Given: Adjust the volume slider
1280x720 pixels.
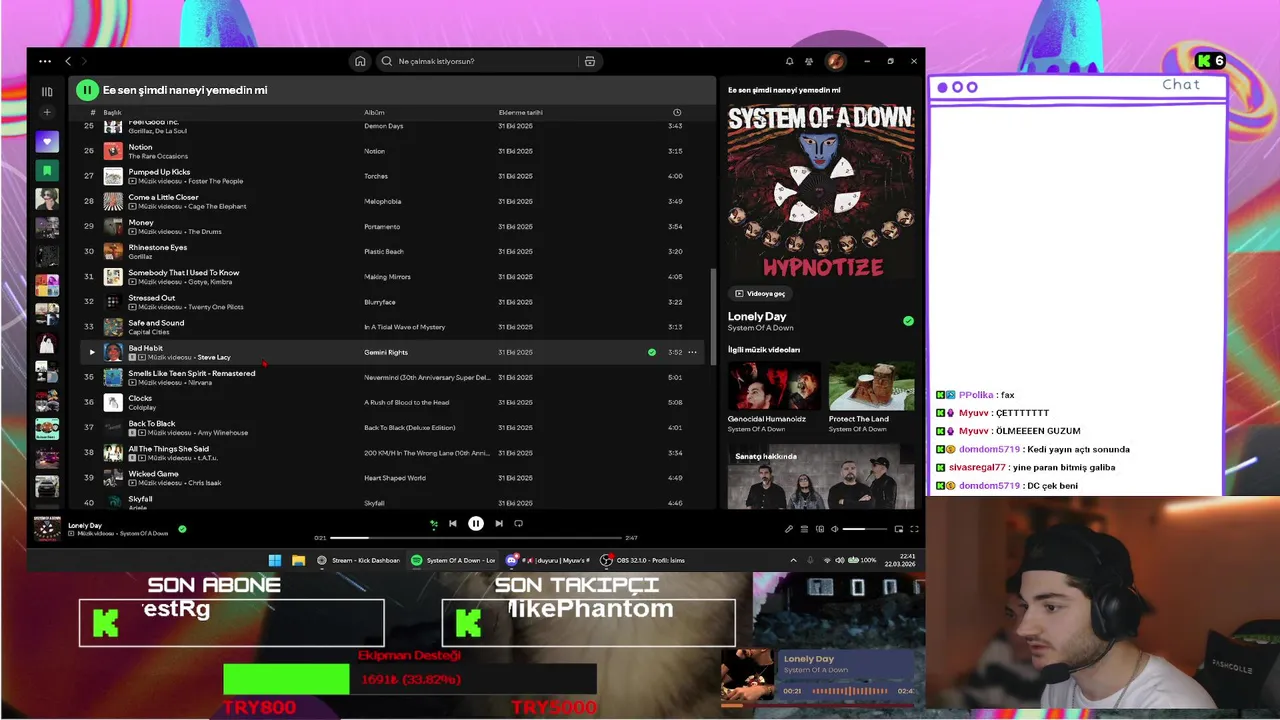Looking at the screenshot, I should coord(865,529).
